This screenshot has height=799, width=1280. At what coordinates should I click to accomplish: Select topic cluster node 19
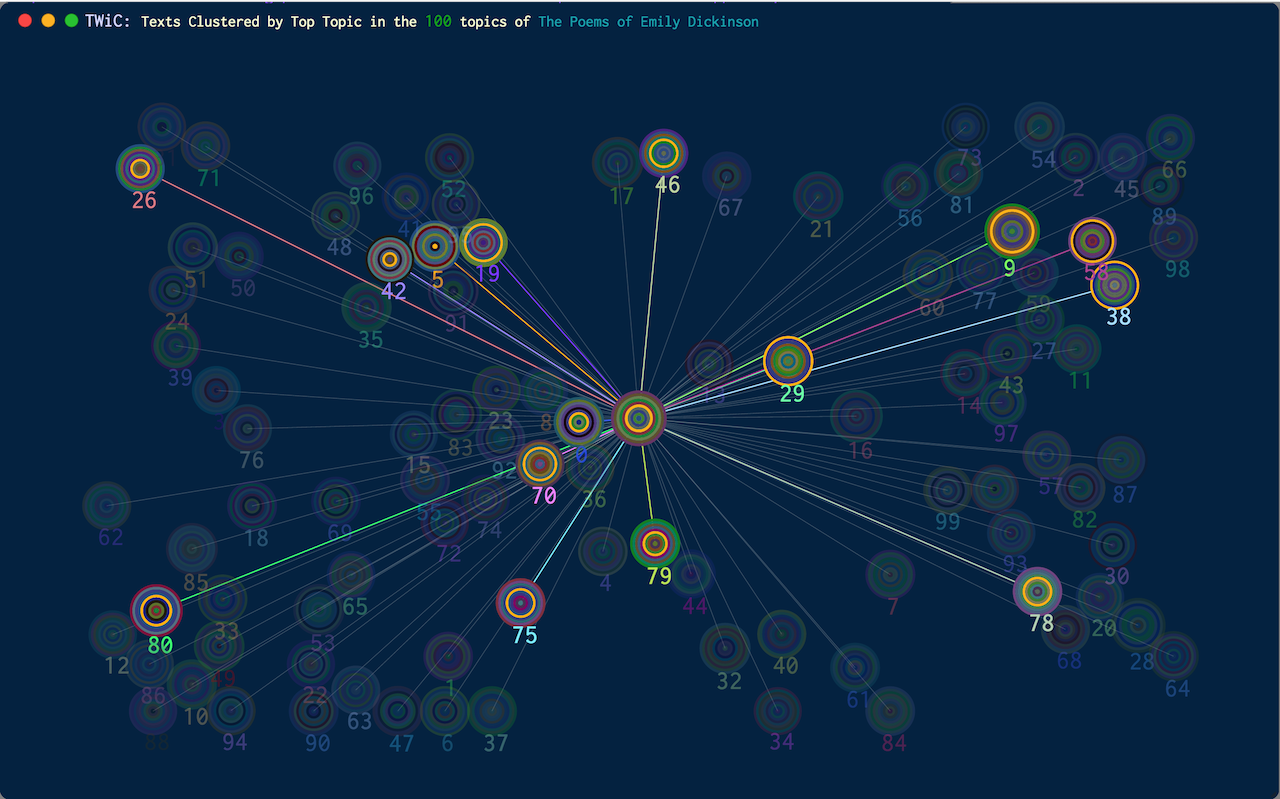pos(483,242)
